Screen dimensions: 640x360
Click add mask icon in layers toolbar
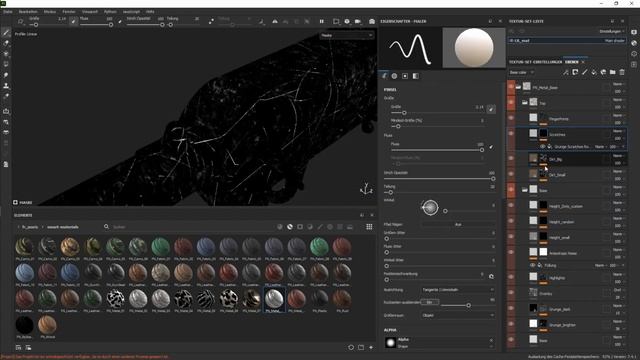coord(575,72)
